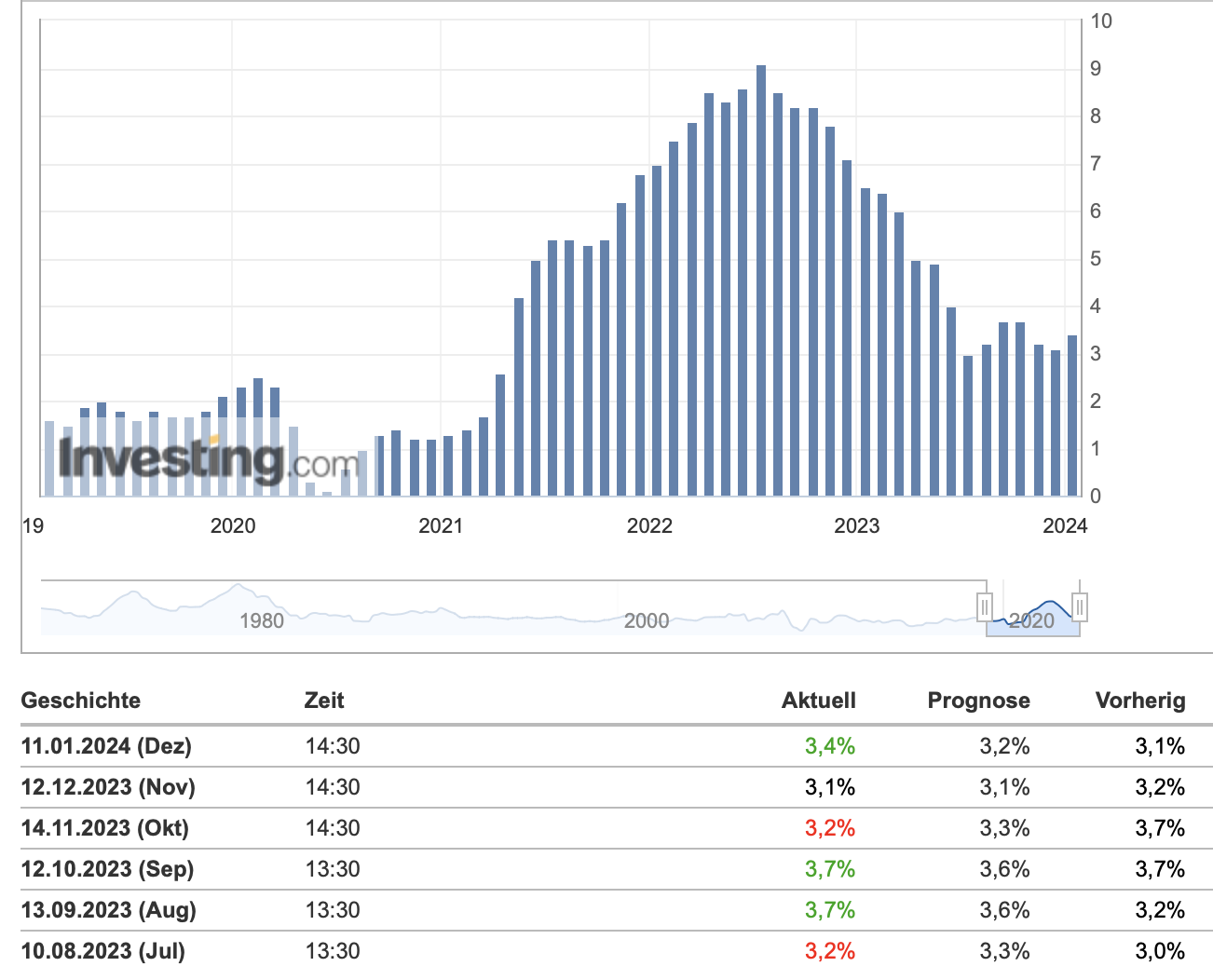Click the Geschichte column header
The height and width of the screenshot is (980, 1213).
click(81, 701)
